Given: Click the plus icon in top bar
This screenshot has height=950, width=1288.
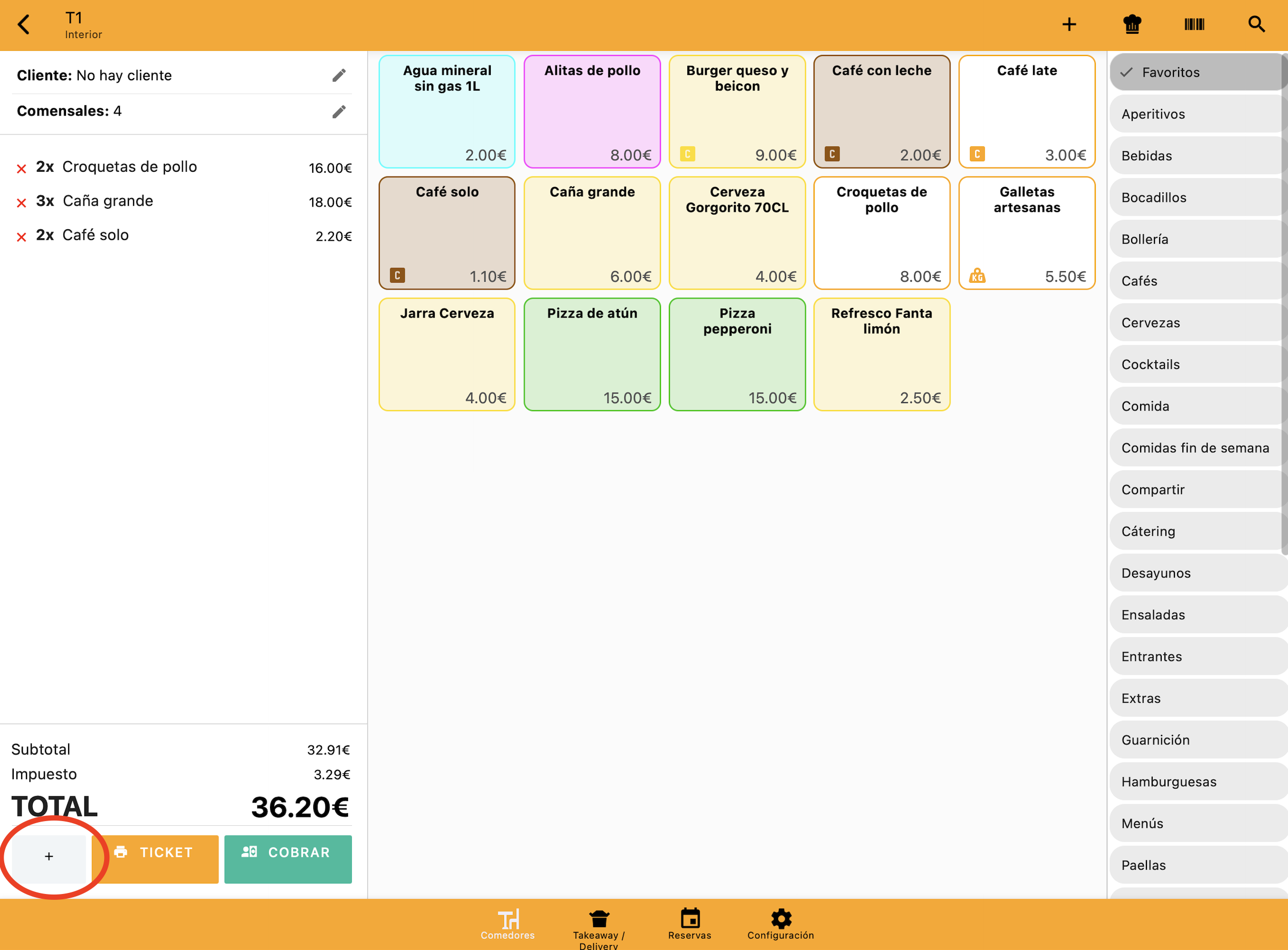Looking at the screenshot, I should coord(1068,25).
